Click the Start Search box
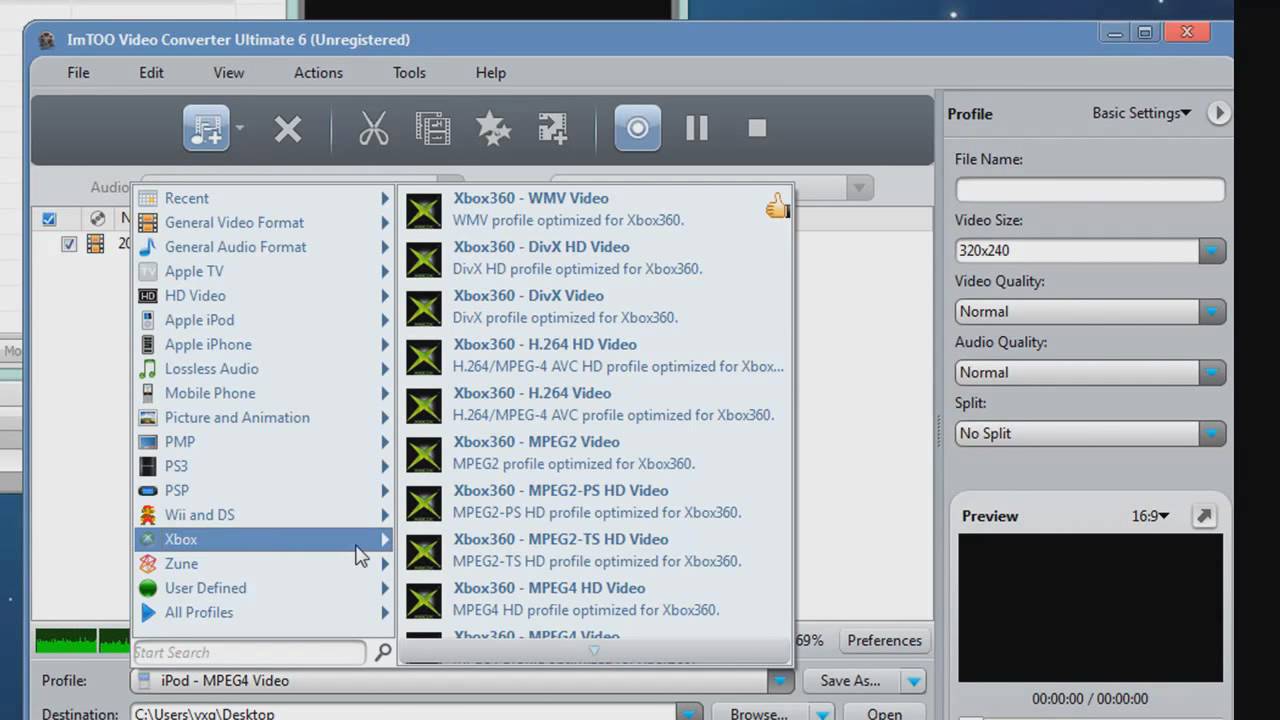1280x720 pixels. pyautogui.click(x=250, y=652)
